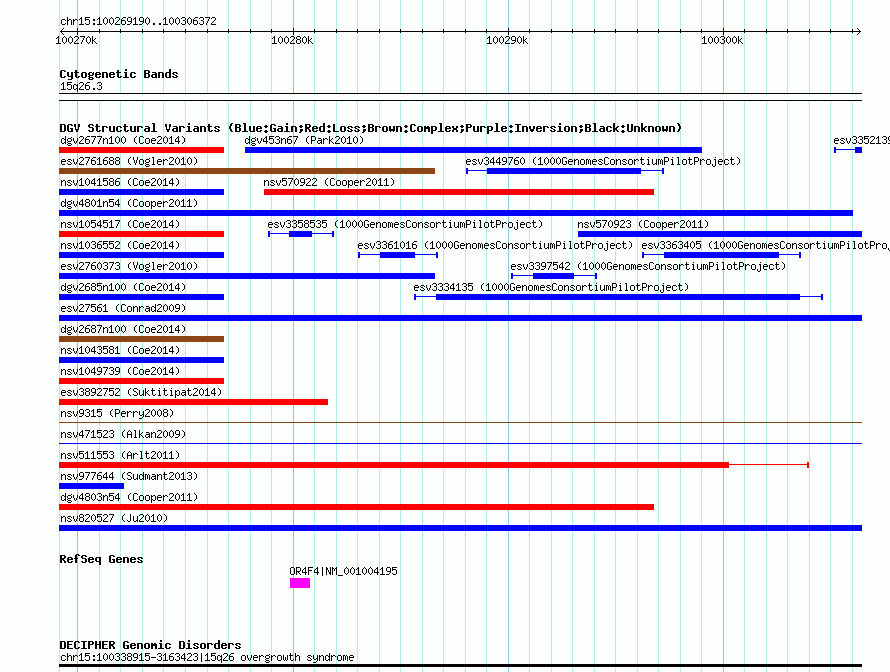Click the nsv570922 (Cooper2011) red loss bar
This screenshot has width=890, height=672.
tap(459, 192)
